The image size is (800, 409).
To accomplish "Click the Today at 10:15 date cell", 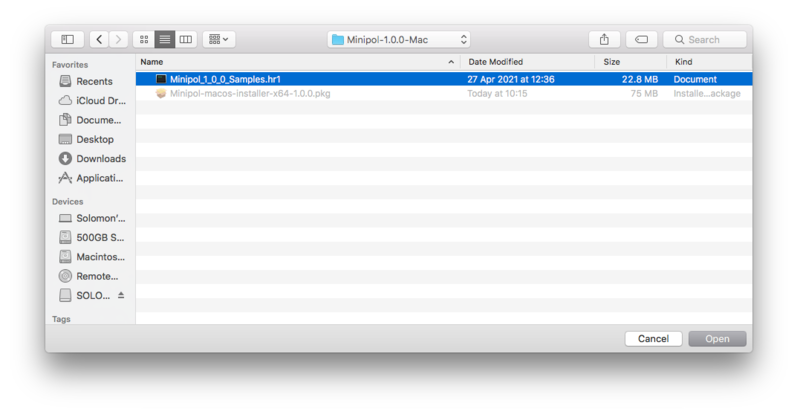I will [497, 93].
